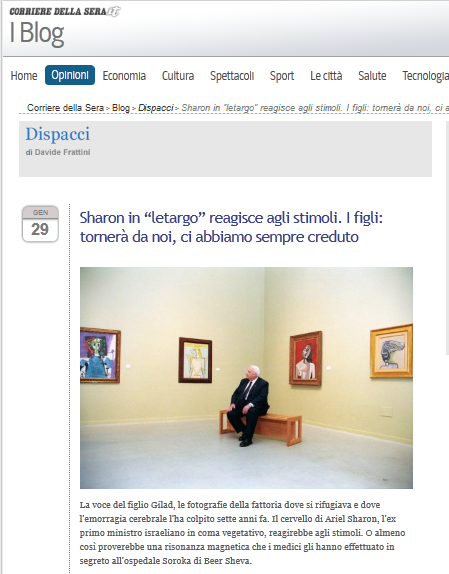
Task: Open the Sharon in letargo article headline
Action: tap(231, 227)
